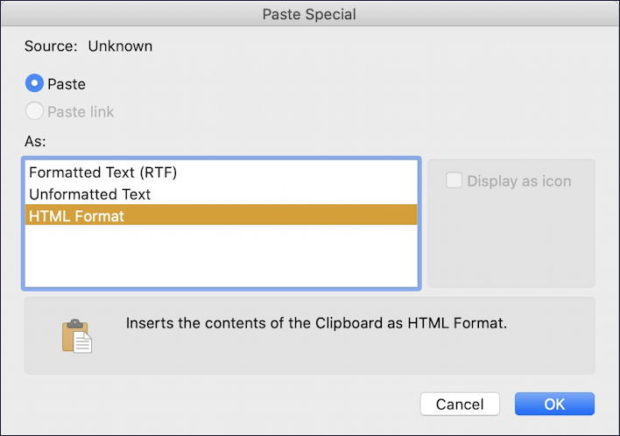The height and width of the screenshot is (436, 620).
Task: Enable the Display as icon checkbox
Action: click(454, 181)
